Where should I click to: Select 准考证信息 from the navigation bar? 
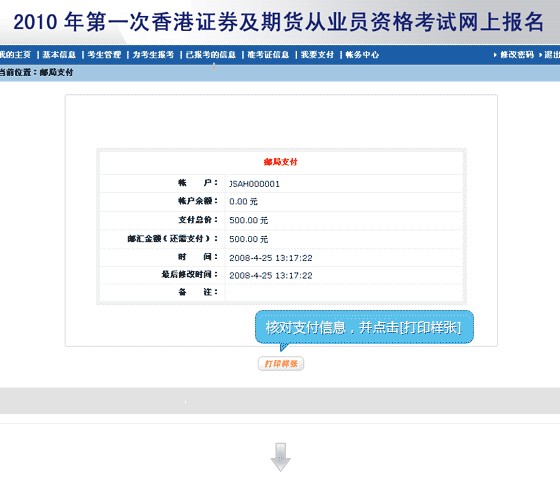(268, 55)
